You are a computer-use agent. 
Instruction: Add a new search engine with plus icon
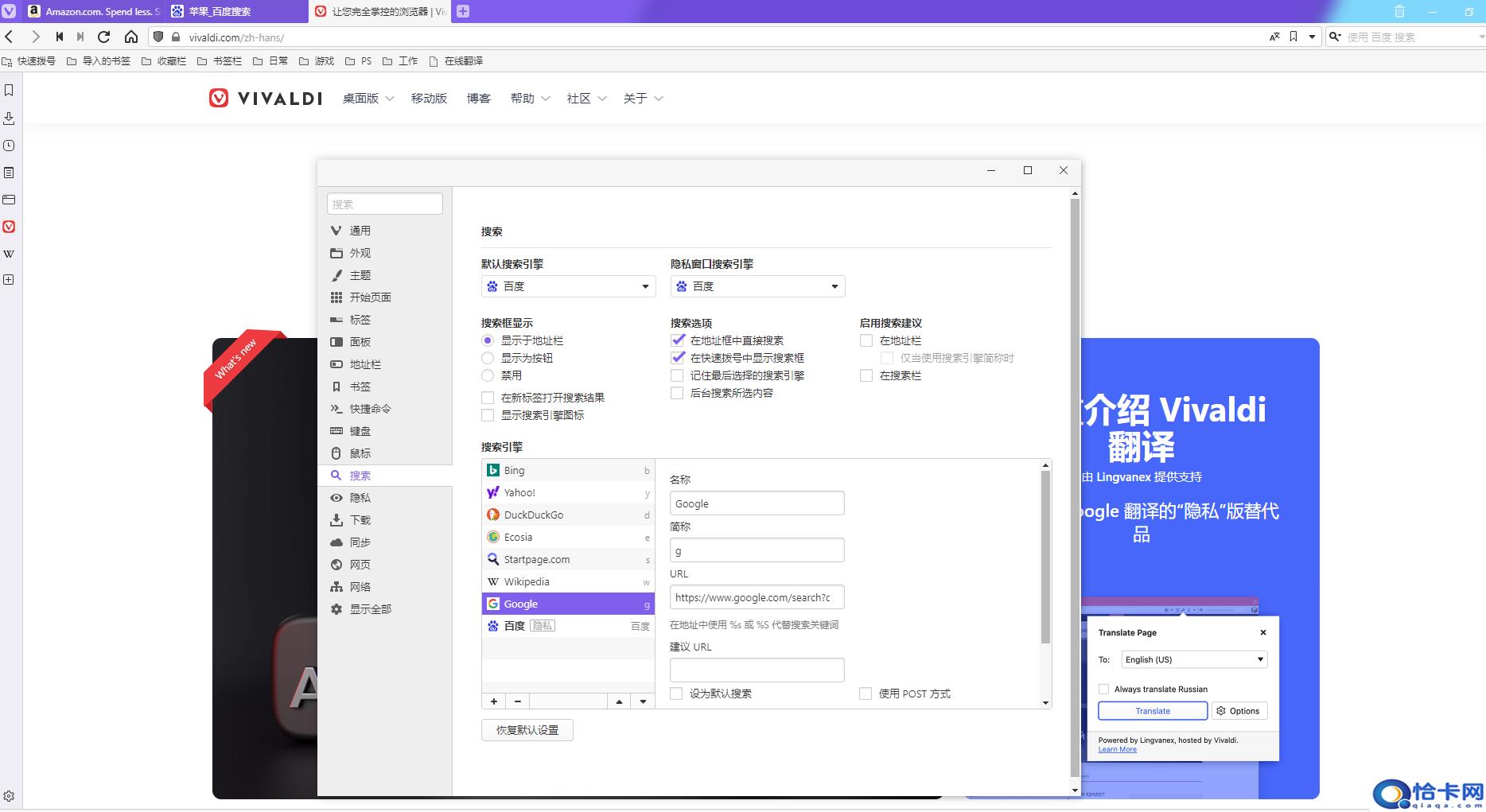pyautogui.click(x=493, y=701)
